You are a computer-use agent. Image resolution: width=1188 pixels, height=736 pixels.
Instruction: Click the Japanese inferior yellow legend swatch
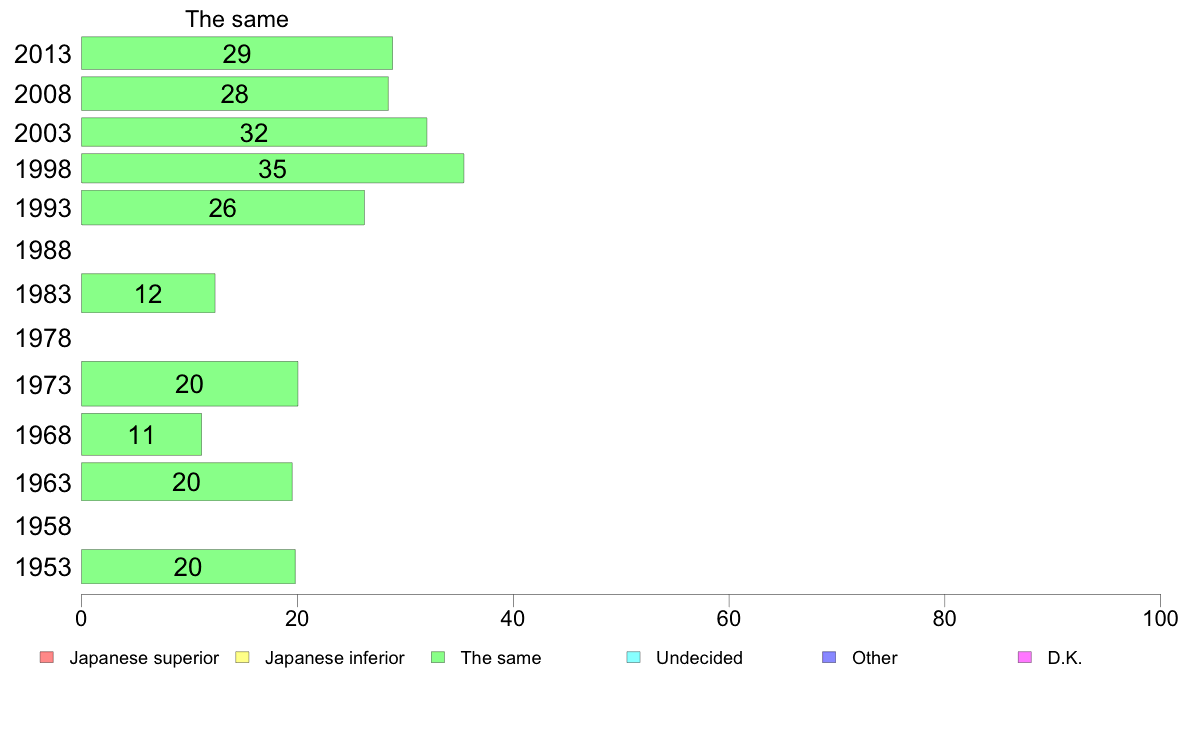point(242,657)
